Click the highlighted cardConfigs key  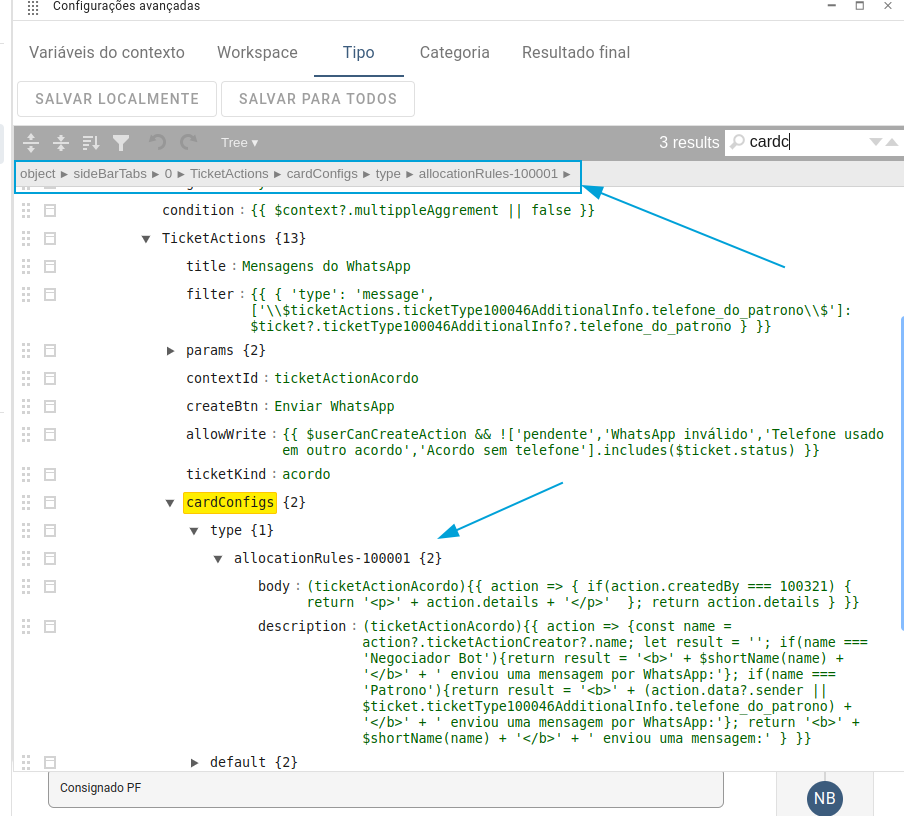(230, 502)
